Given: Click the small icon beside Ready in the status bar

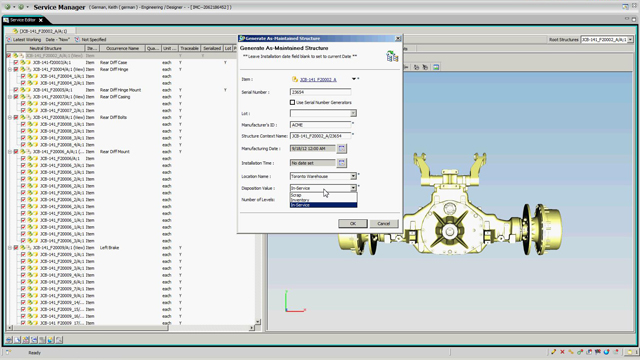Looking at the screenshot, I should 8,352.
